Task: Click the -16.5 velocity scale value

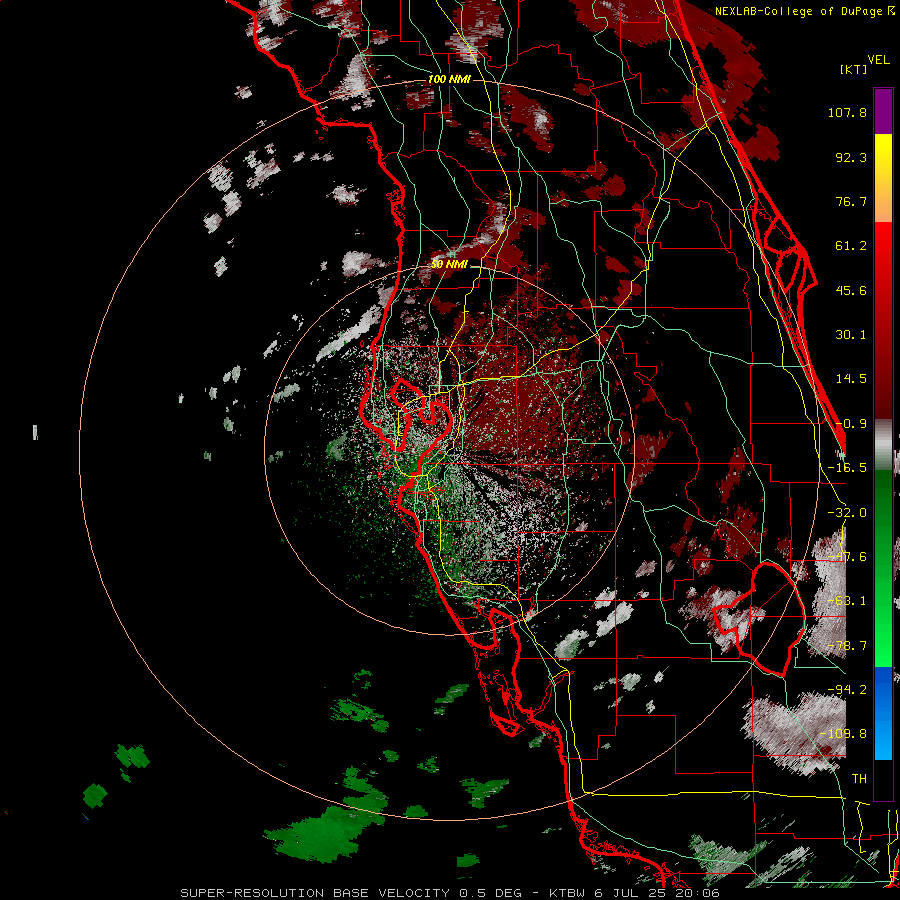Action: click(x=847, y=468)
